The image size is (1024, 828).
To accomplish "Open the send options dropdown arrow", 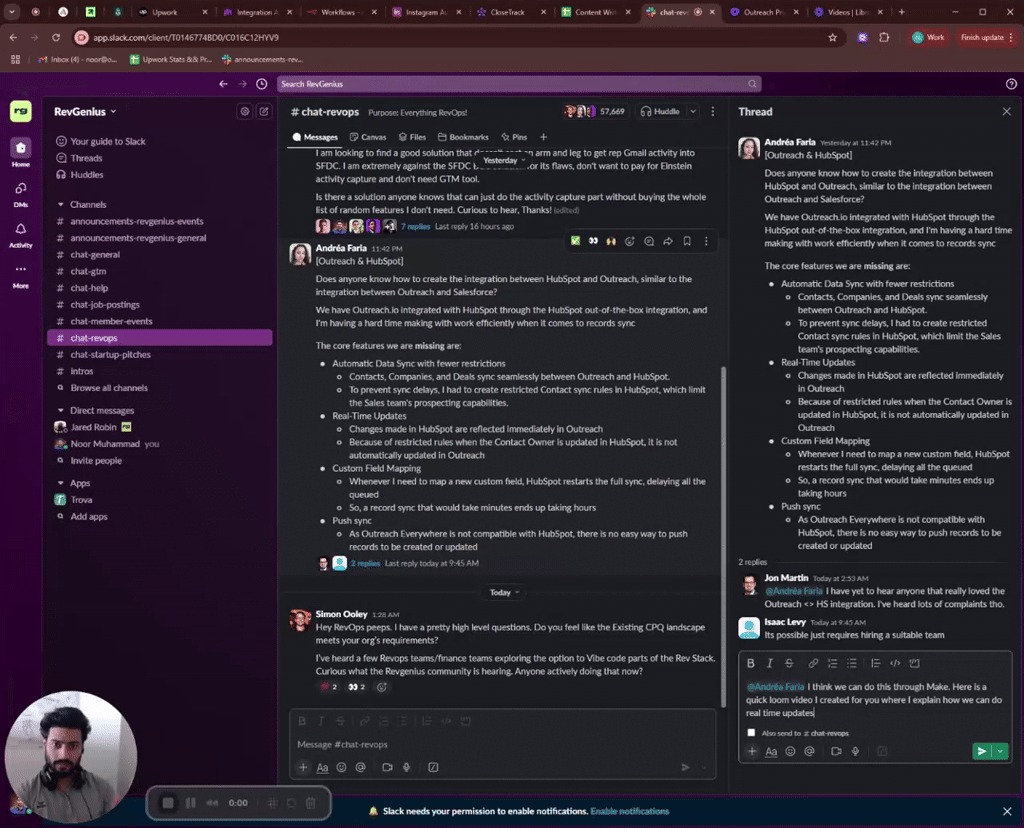I will pos(1000,751).
